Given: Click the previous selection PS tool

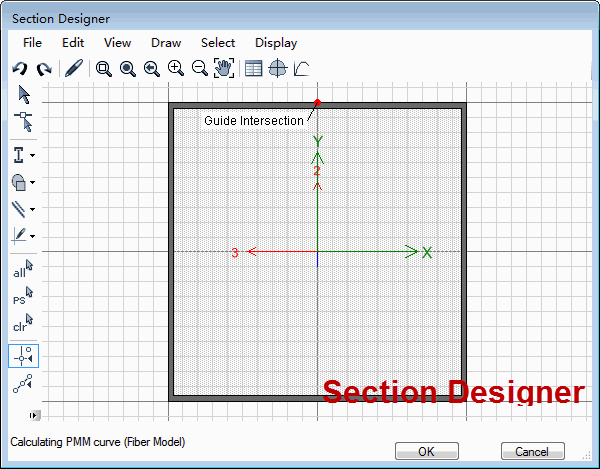Looking at the screenshot, I should click(23, 296).
